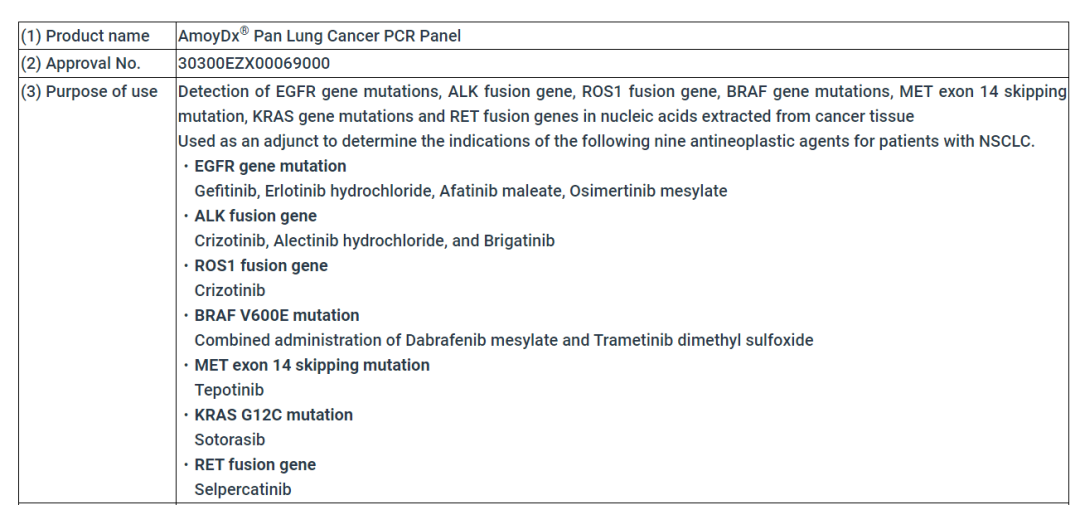Screen dimensions: 1080x505
Task: Click the "RET fusion gene" bold heading
Action: point(255,464)
